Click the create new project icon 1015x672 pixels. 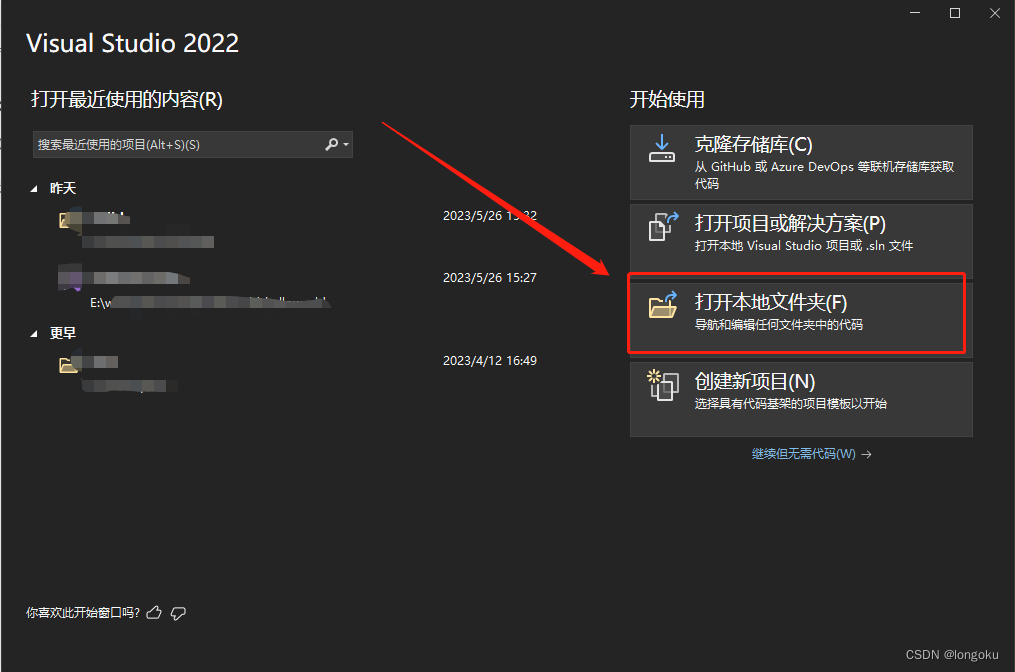(x=663, y=385)
